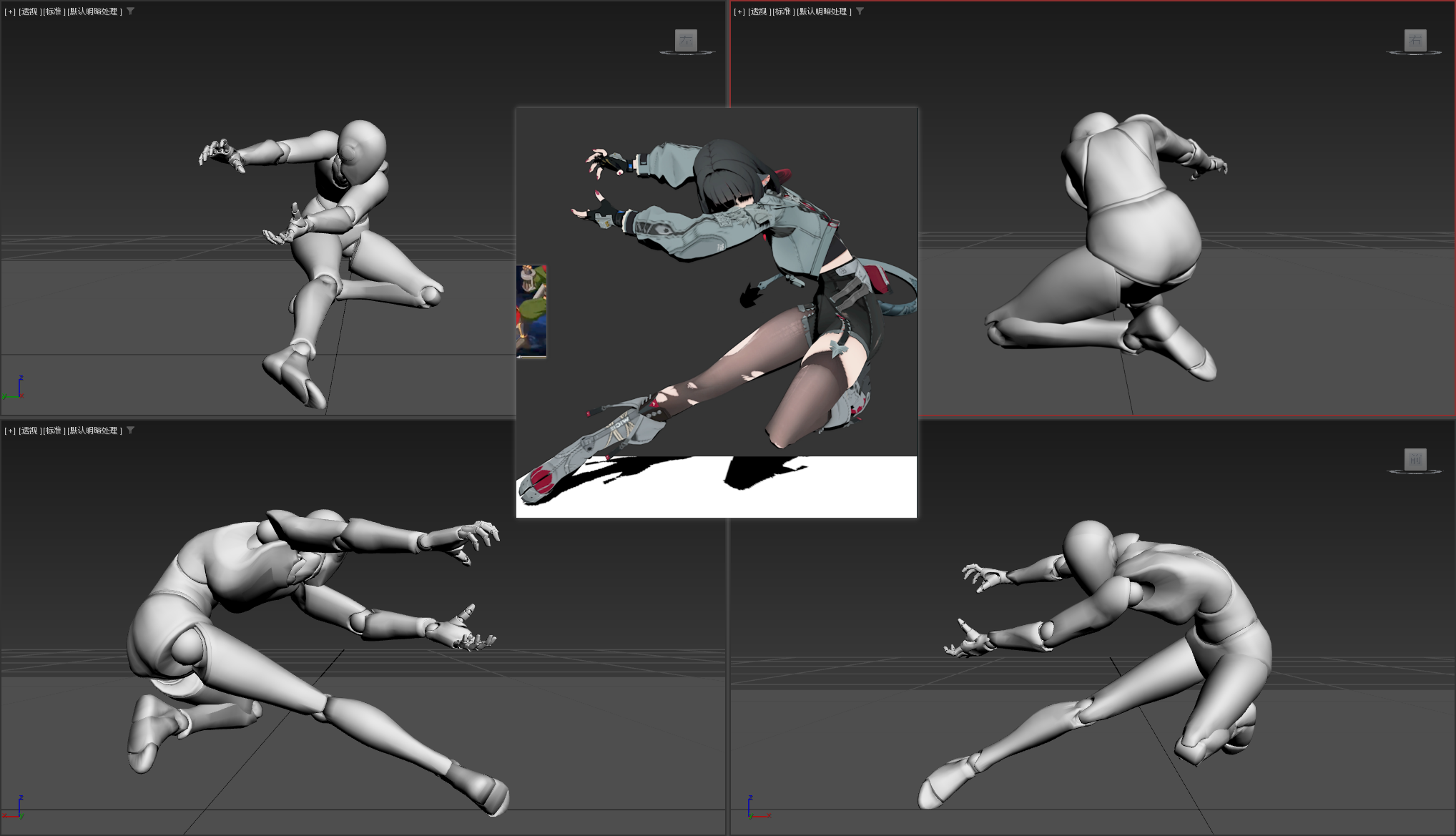Click the 标准 label in top-right viewport
This screenshot has width=1456, height=836.
coord(782,11)
